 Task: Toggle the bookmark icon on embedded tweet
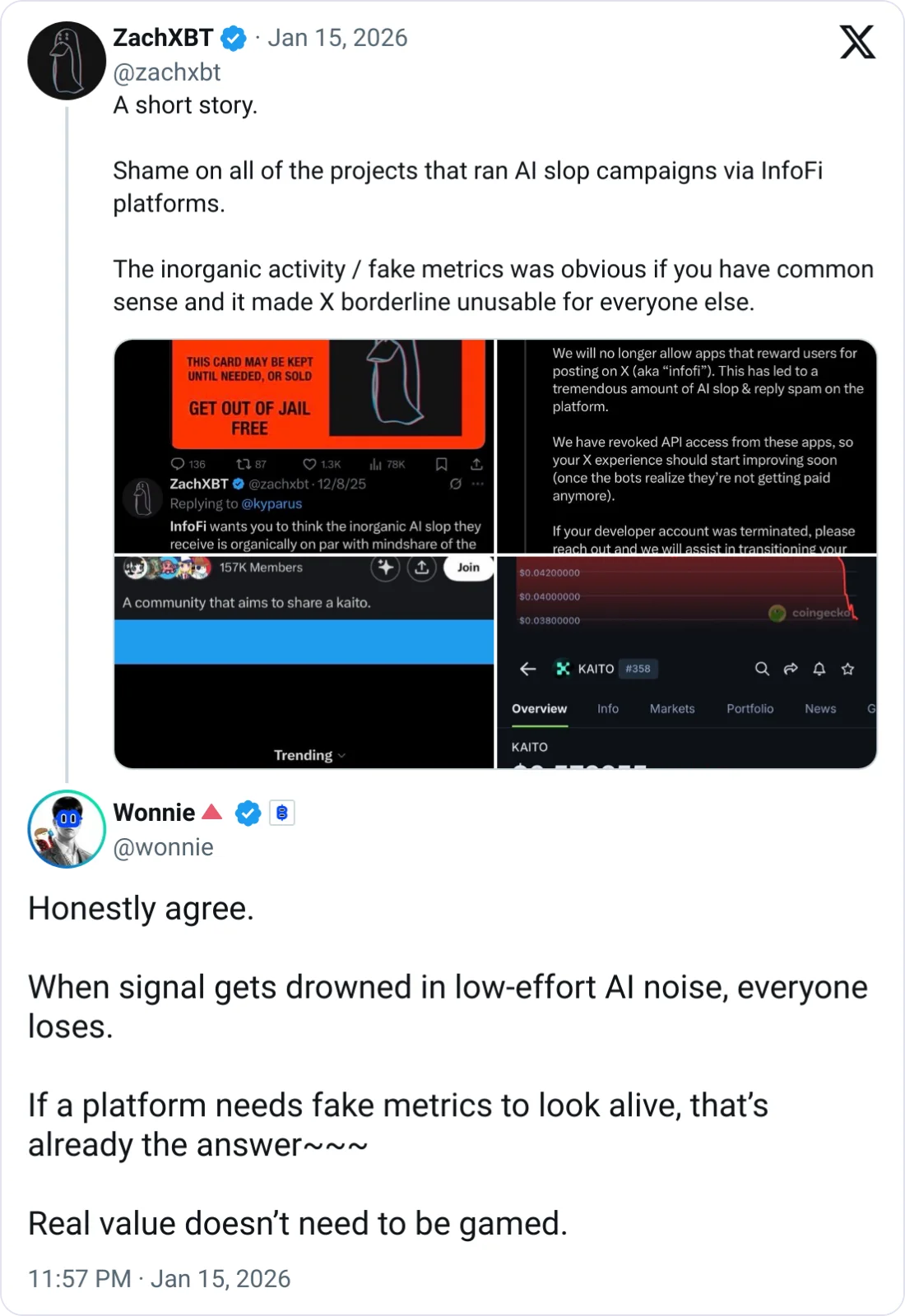(x=441, y=464)
